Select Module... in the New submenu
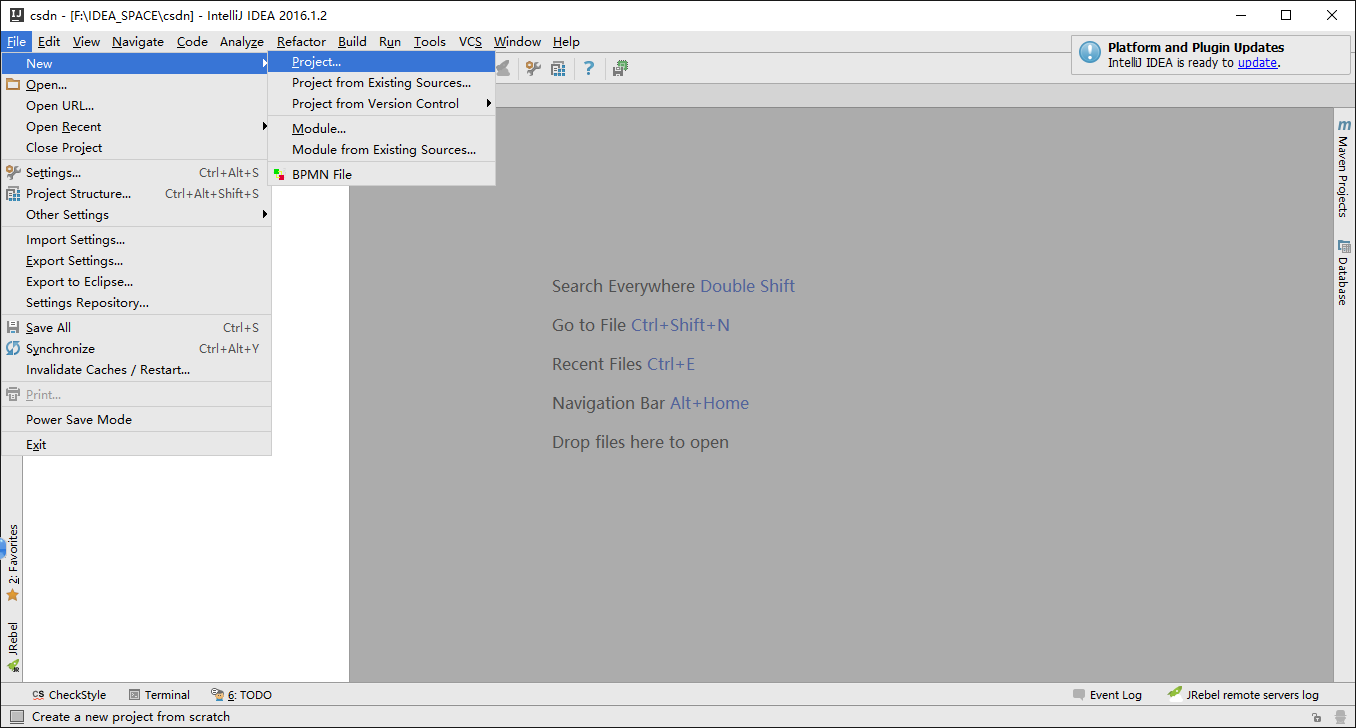Image resolution: width=1356 pixels, height=728 pixels. (381, 129)
